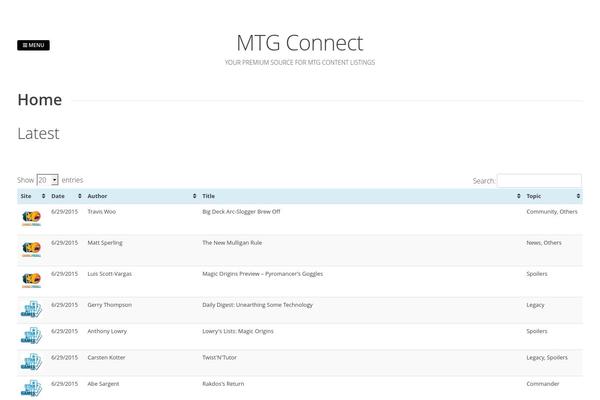Click Legacy topic in Gerry Thompson row

pyautogui.click(x=535, y=305)
